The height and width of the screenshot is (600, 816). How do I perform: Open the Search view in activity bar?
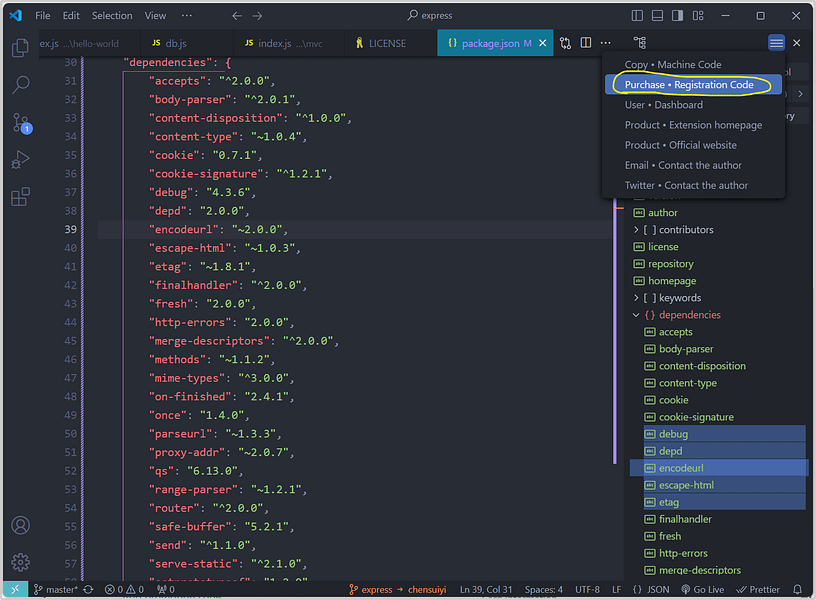coord(20,85)
